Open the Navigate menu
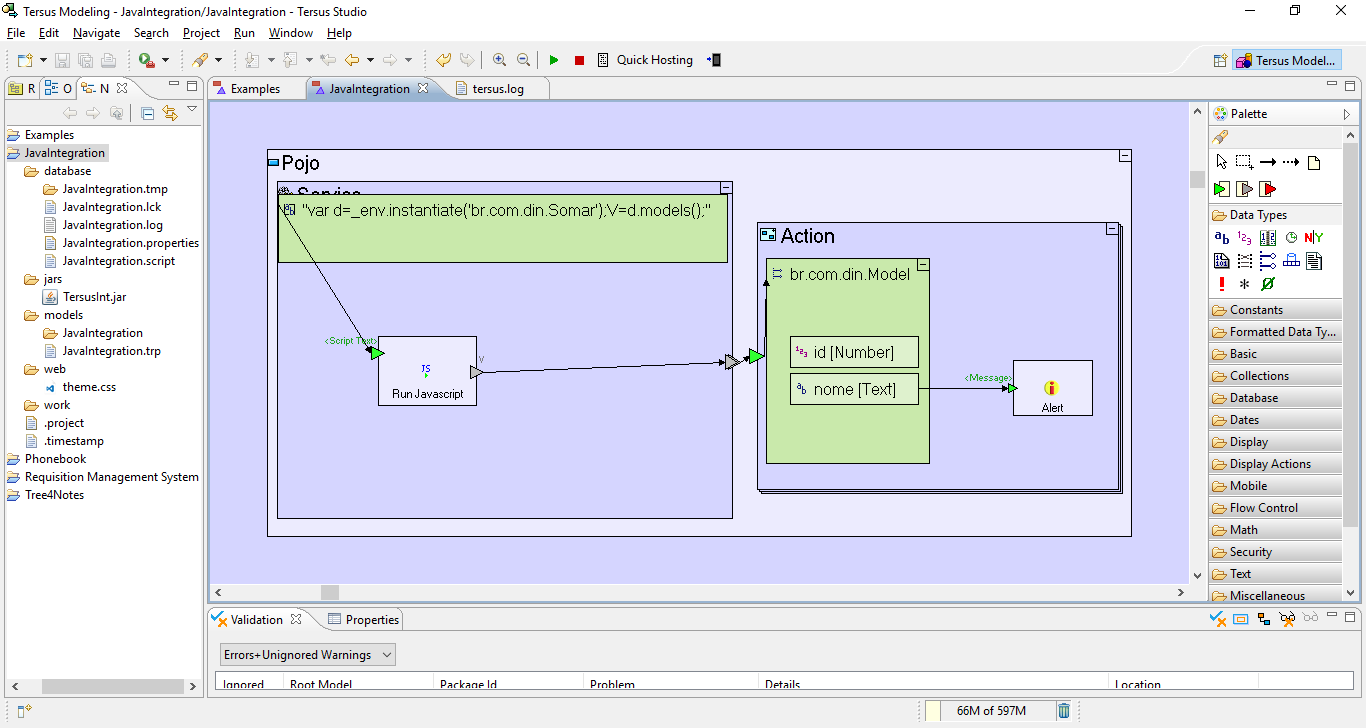 96,33
